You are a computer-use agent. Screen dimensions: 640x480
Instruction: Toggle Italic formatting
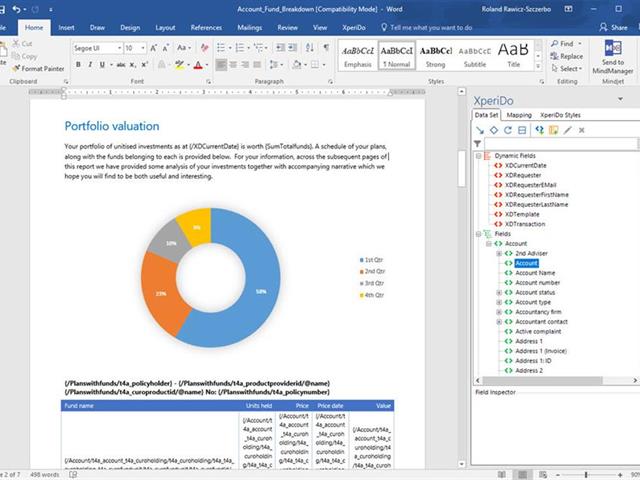point(90,64)
